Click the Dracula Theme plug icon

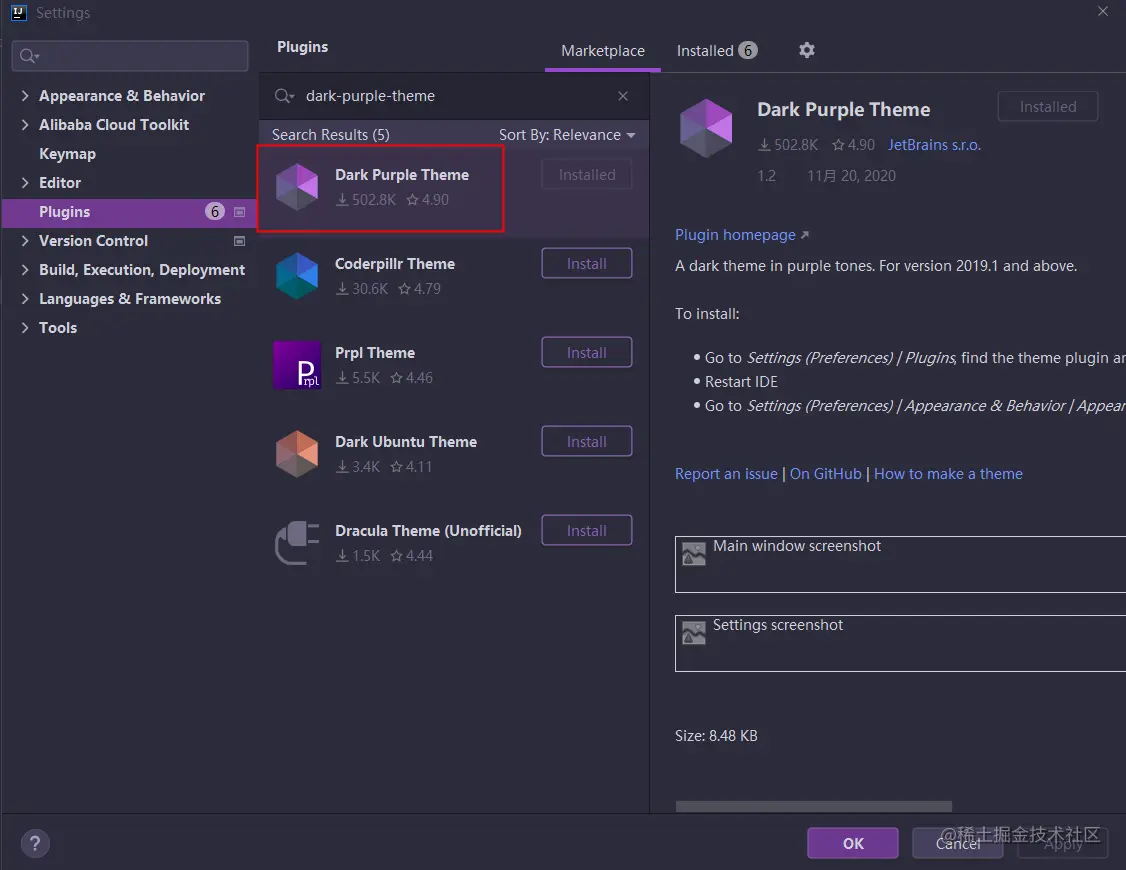pos(297,543)
